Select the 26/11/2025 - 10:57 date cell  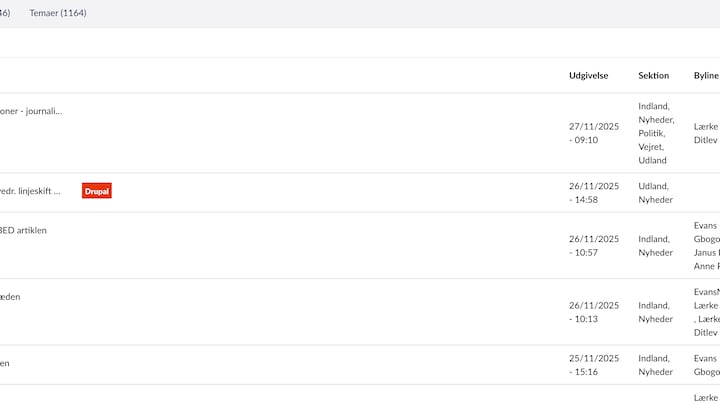point(594,245)
